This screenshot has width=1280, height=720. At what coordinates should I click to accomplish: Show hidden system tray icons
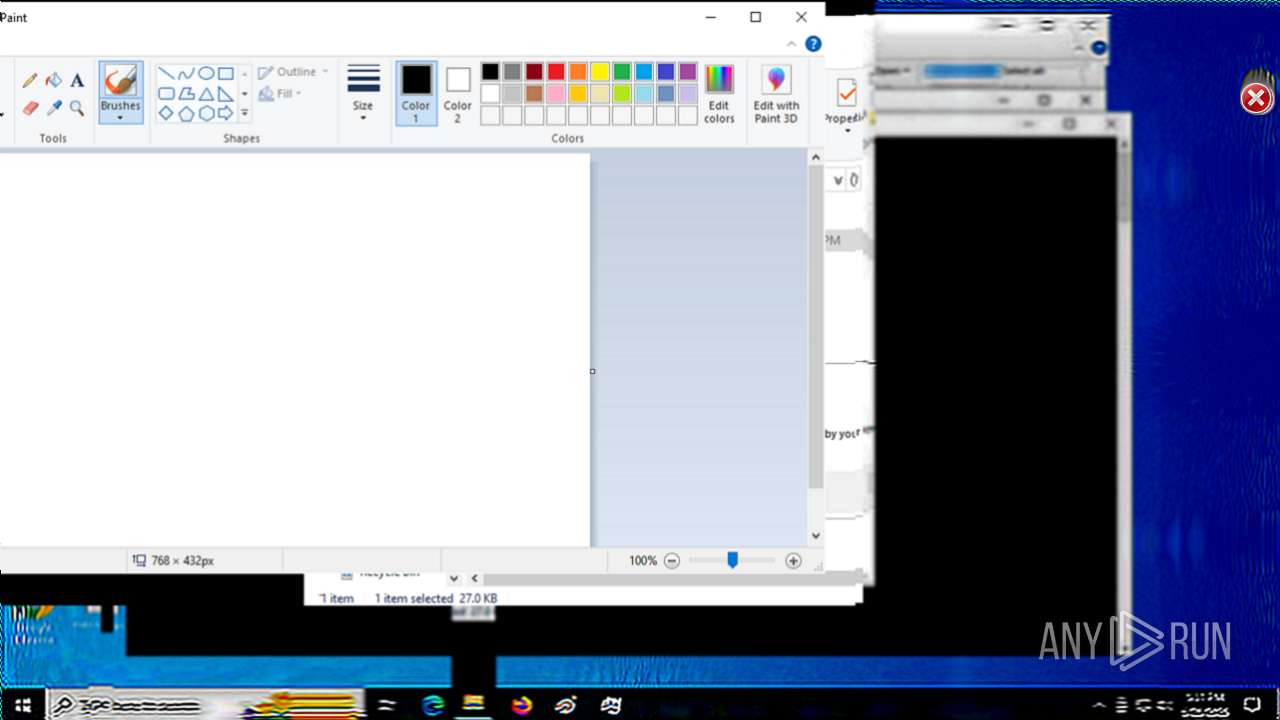tap(1099, 705)
